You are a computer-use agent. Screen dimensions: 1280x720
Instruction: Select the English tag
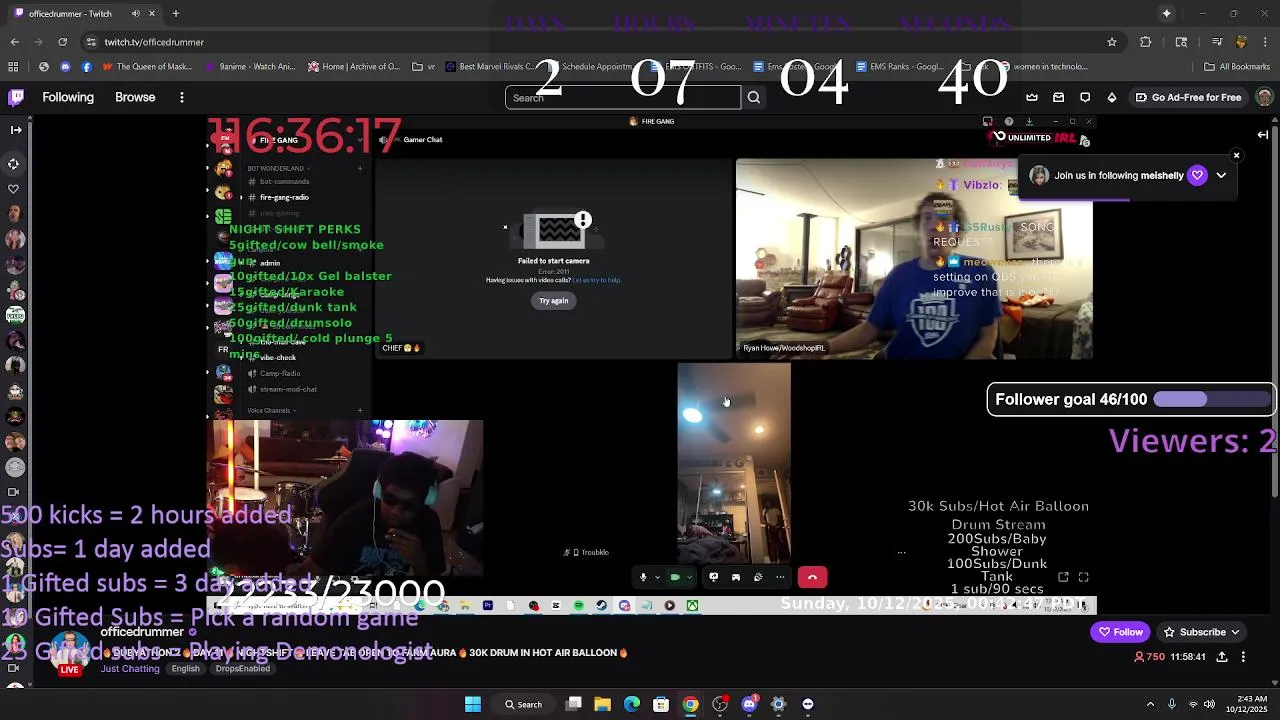185,668
